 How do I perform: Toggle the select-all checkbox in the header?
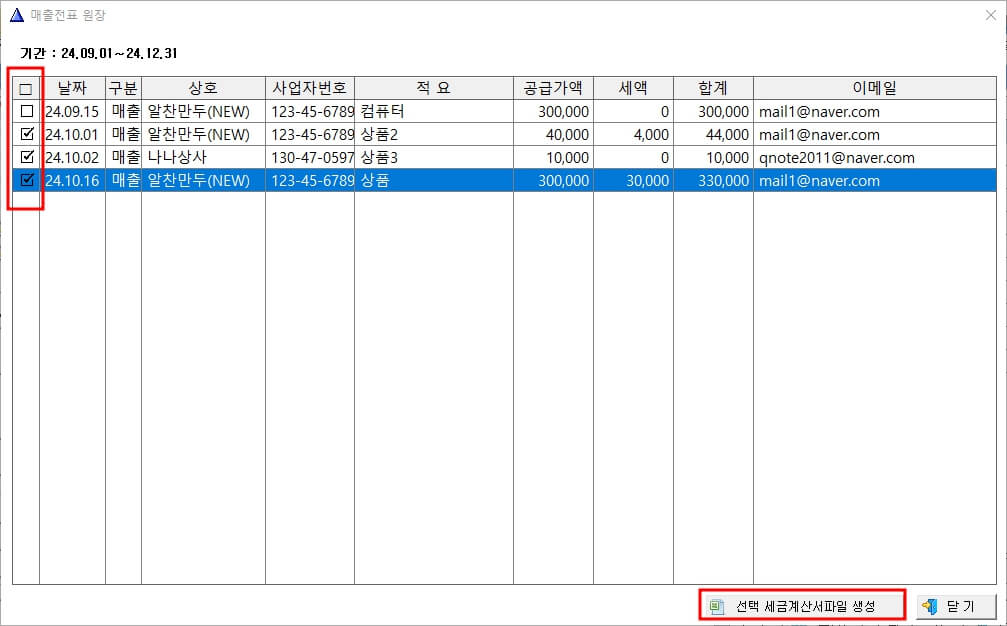point(26,89)
